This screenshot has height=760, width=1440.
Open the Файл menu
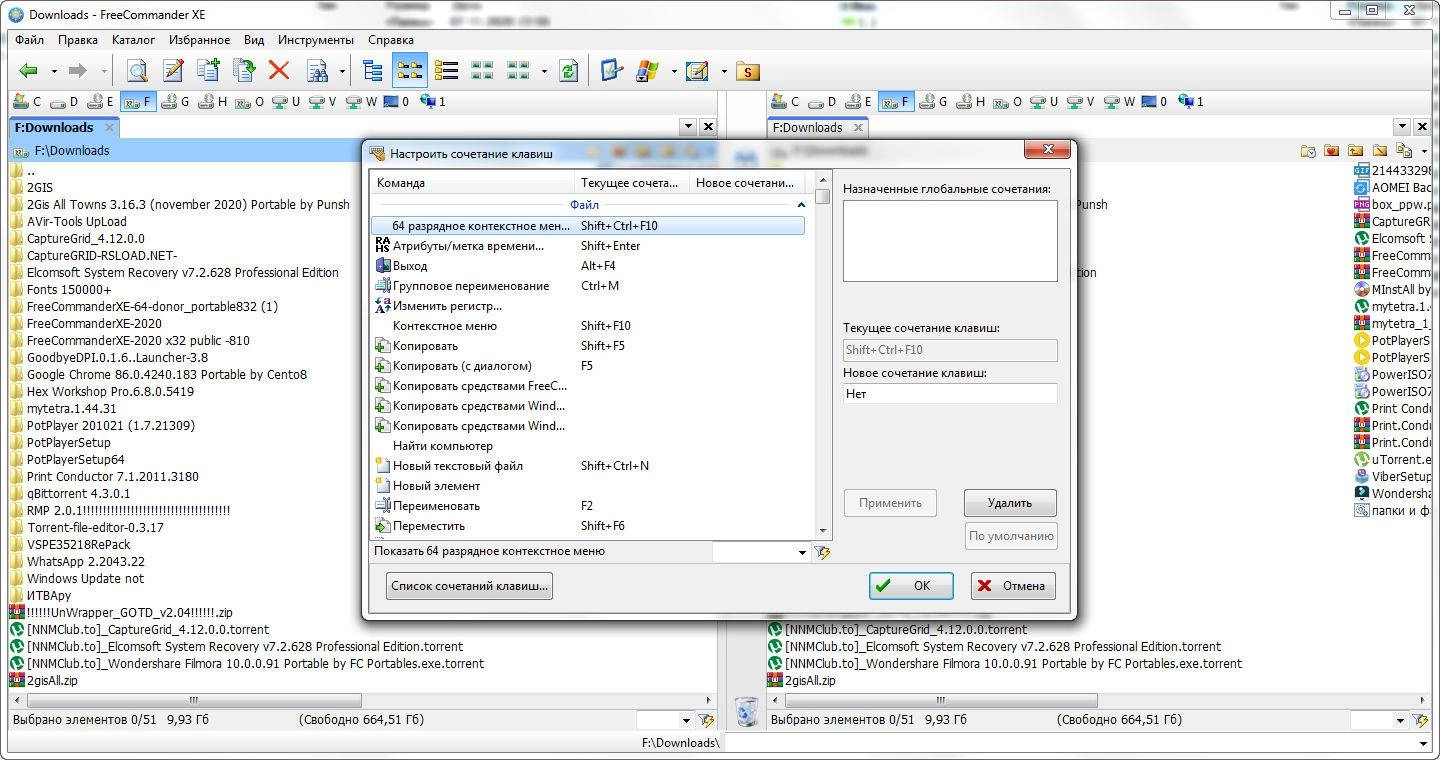29,40
